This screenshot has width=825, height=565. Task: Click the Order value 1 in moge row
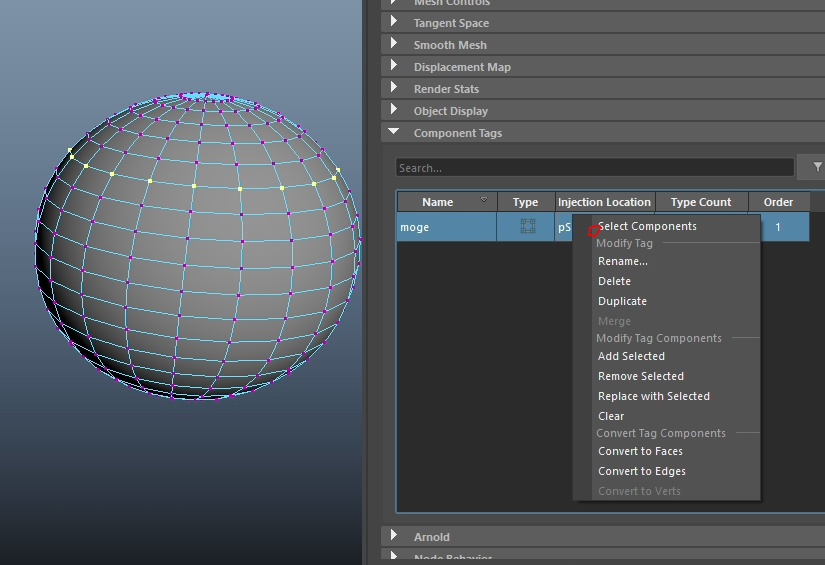click(778, 227)
